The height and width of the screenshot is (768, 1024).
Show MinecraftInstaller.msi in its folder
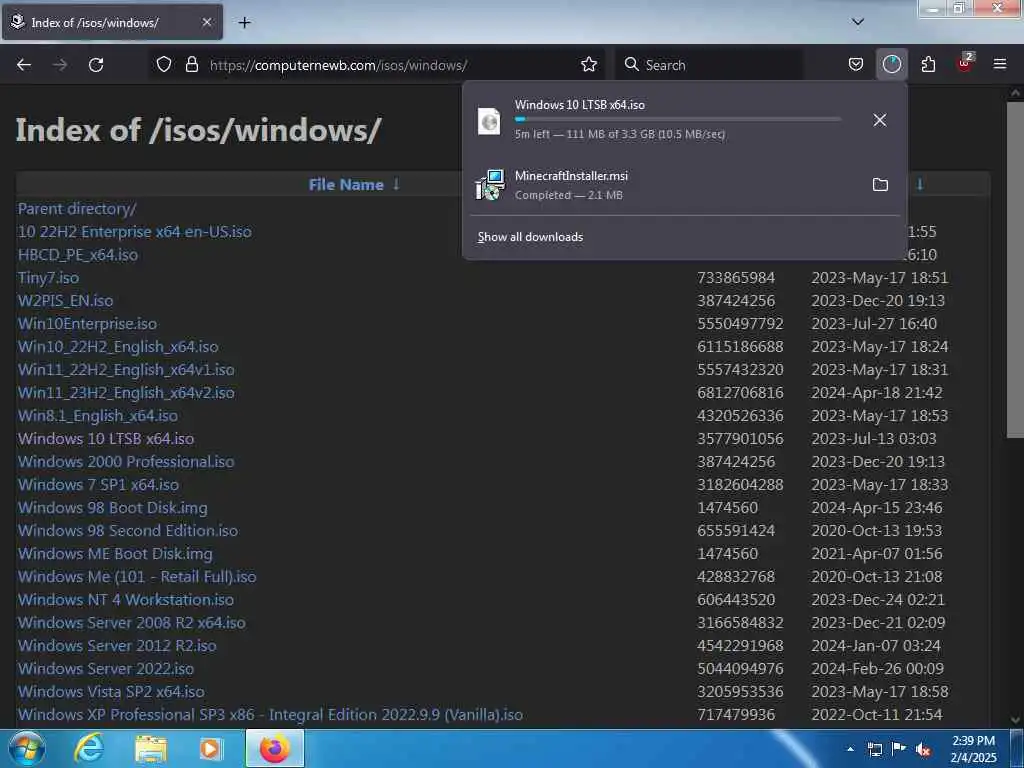click(880, 185)
